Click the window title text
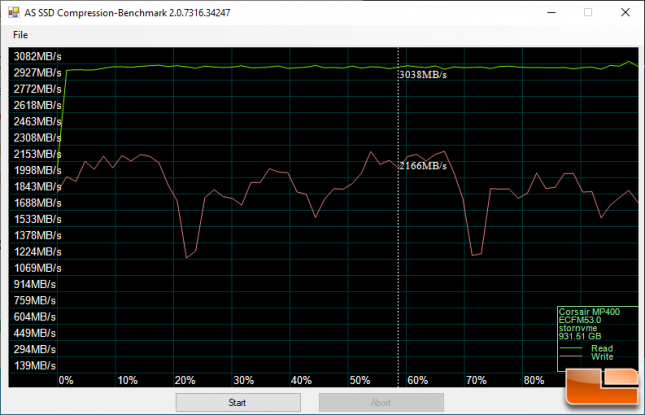Image resolution: width=645 pixels, height=415 pixels. (127, 13)
